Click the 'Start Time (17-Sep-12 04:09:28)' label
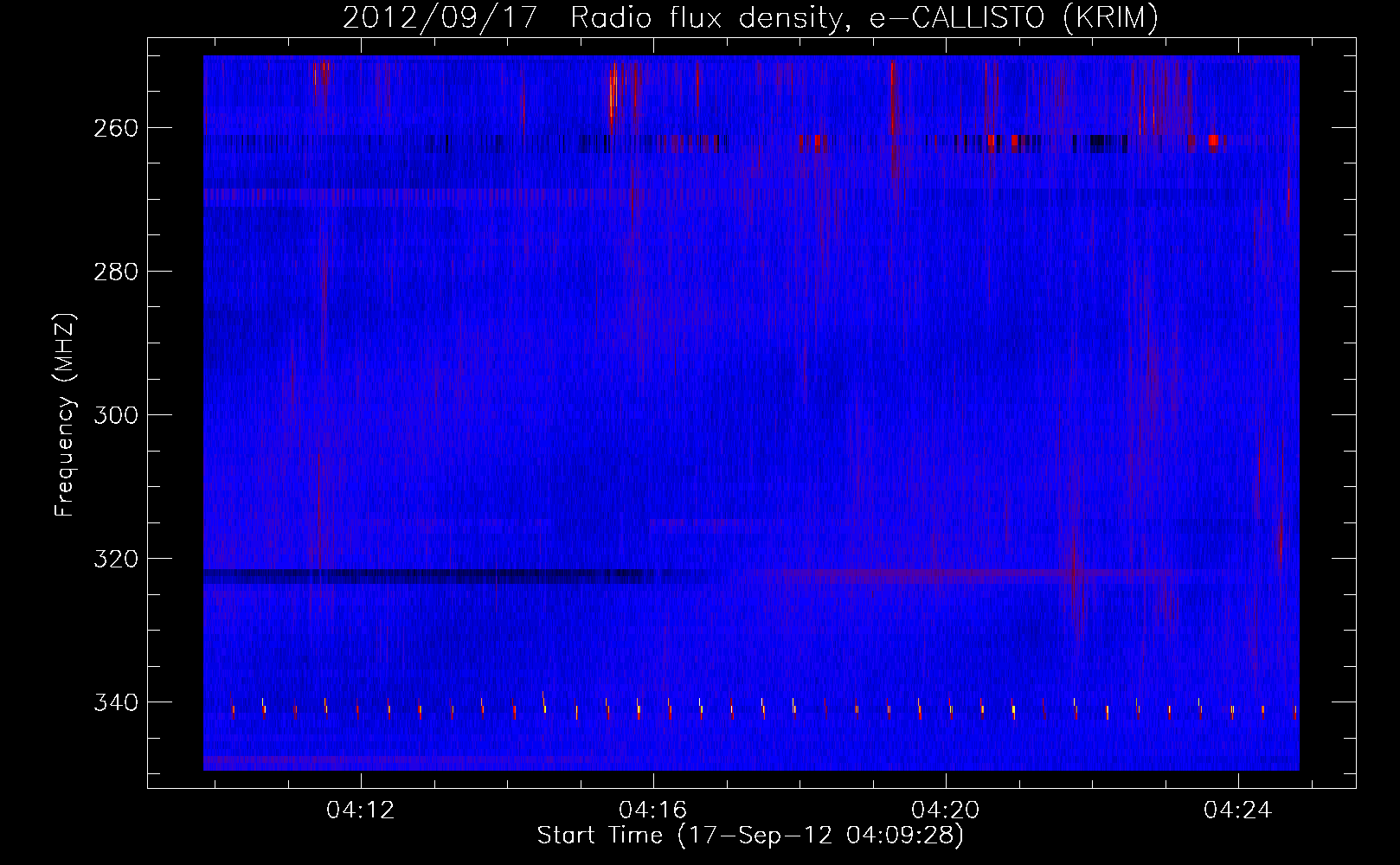The image size is (1400, 865). 750,836
